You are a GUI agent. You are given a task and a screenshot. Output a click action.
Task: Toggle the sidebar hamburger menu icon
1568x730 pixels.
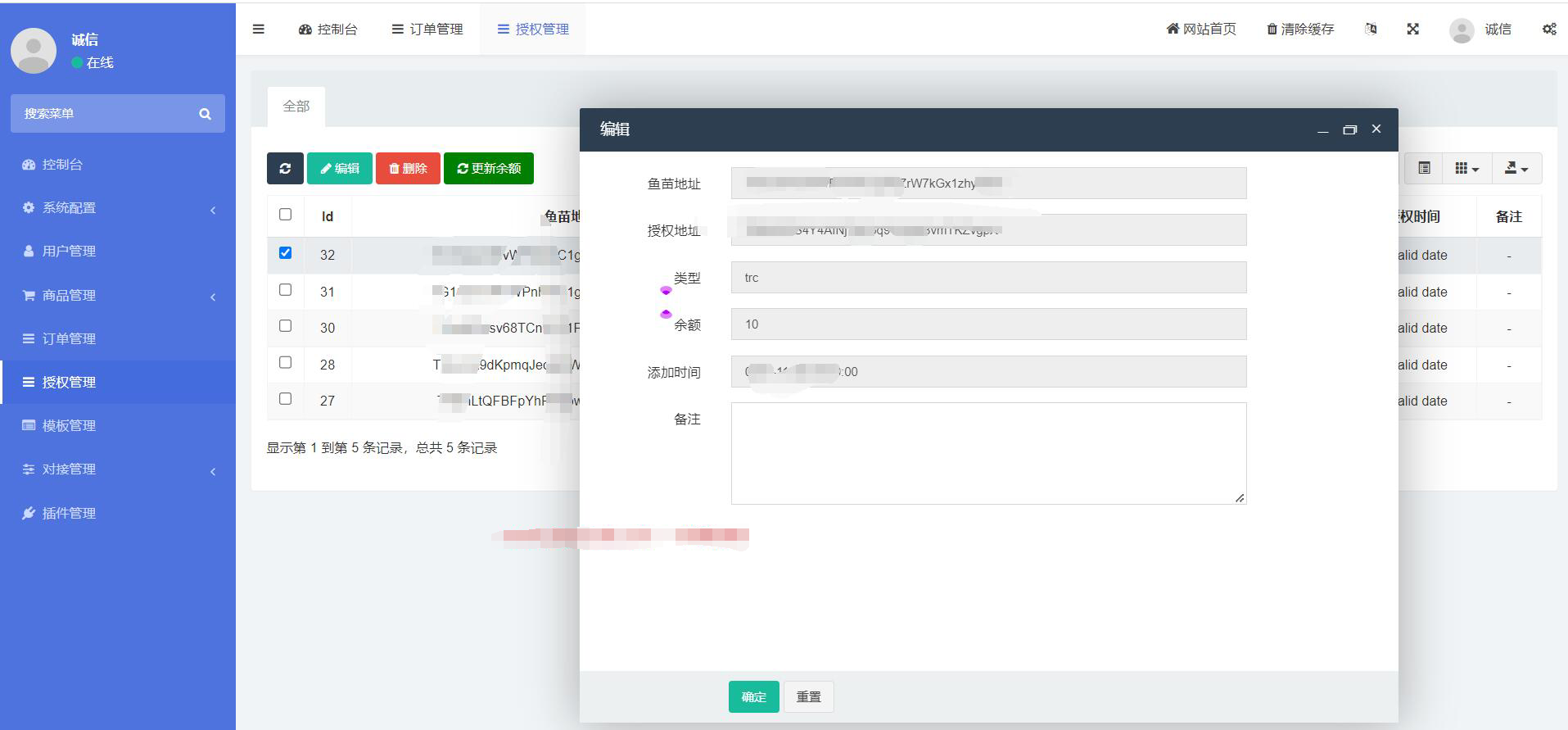259,29
